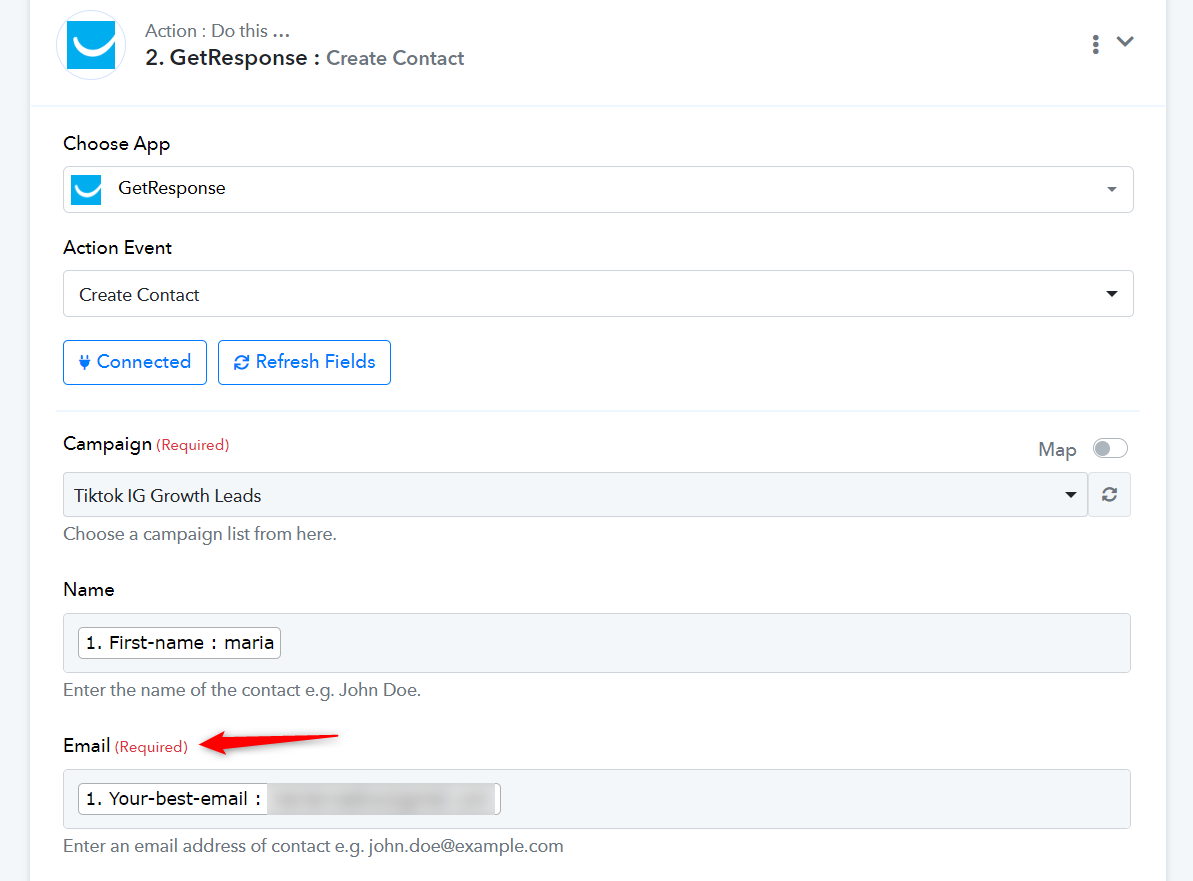Collapse the GetResponse action step chevron
Image resolution: width=1193 pixels, height=881 pixels.
pyautogui.click(x=1125, y=42)
